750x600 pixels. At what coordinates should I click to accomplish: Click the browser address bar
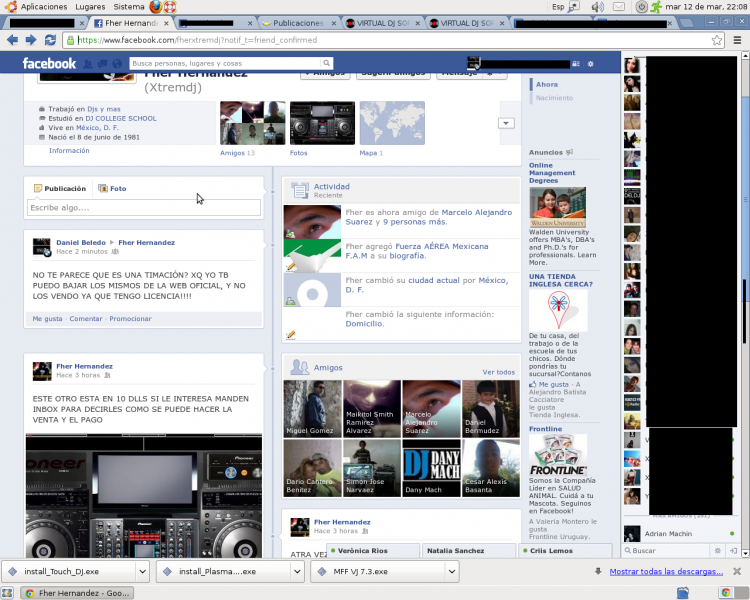click(392, 40)
